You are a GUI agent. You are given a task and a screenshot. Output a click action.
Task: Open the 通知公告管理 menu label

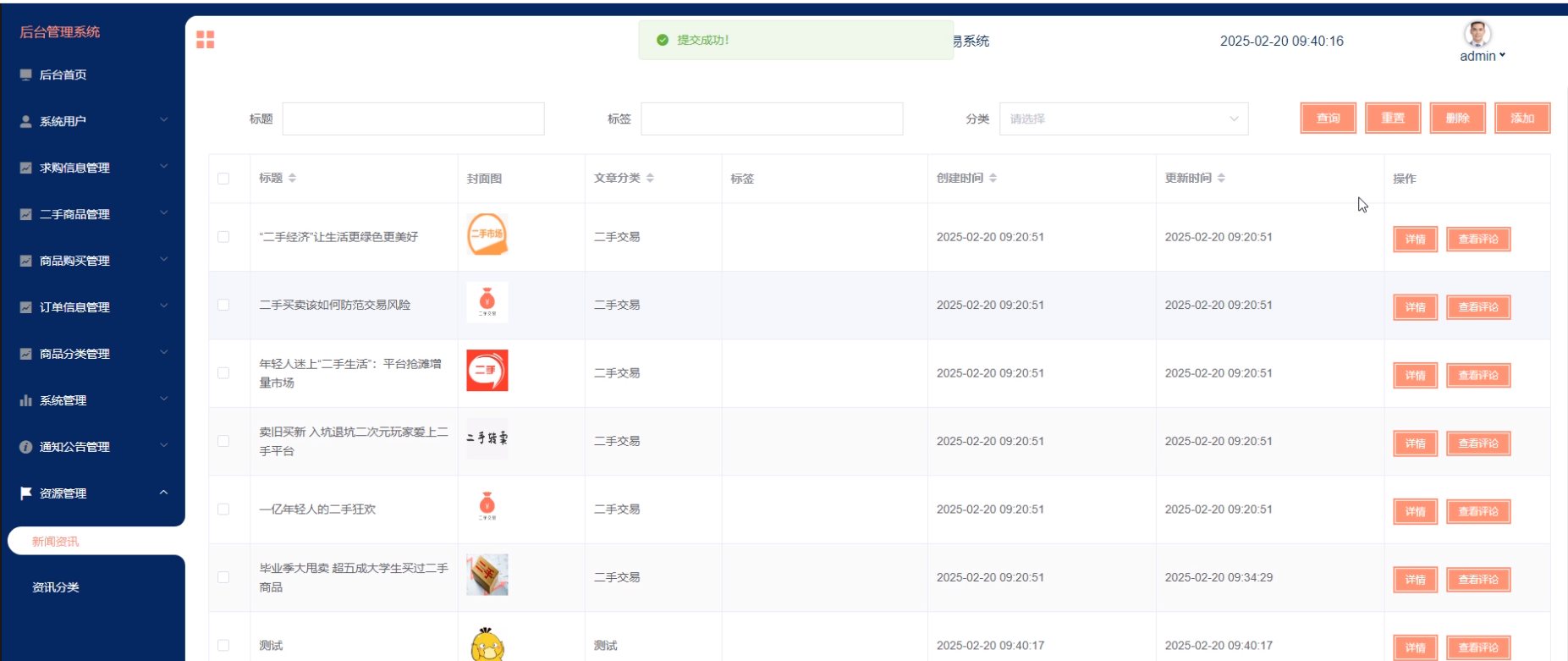[74, 447]
